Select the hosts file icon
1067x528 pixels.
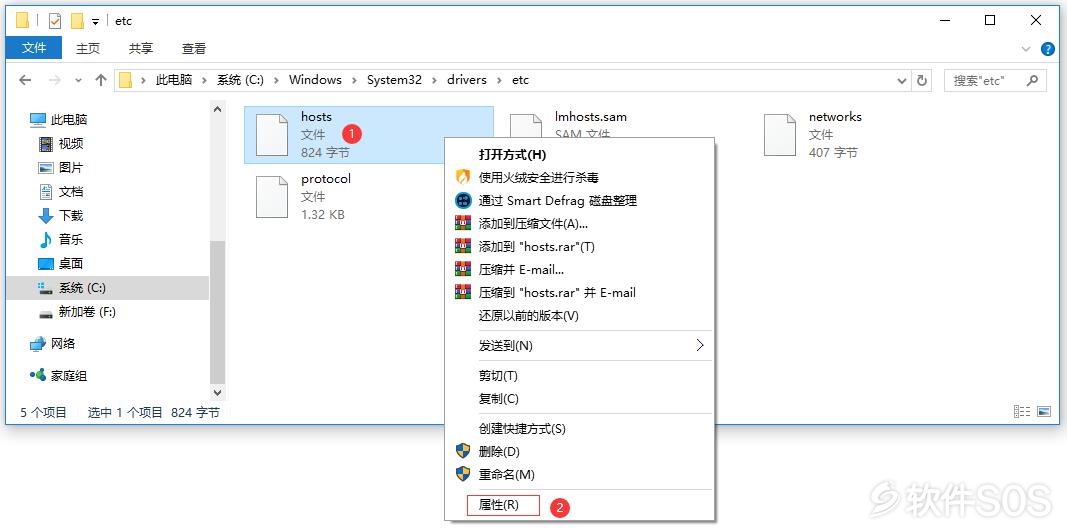(x=272, y=135)
